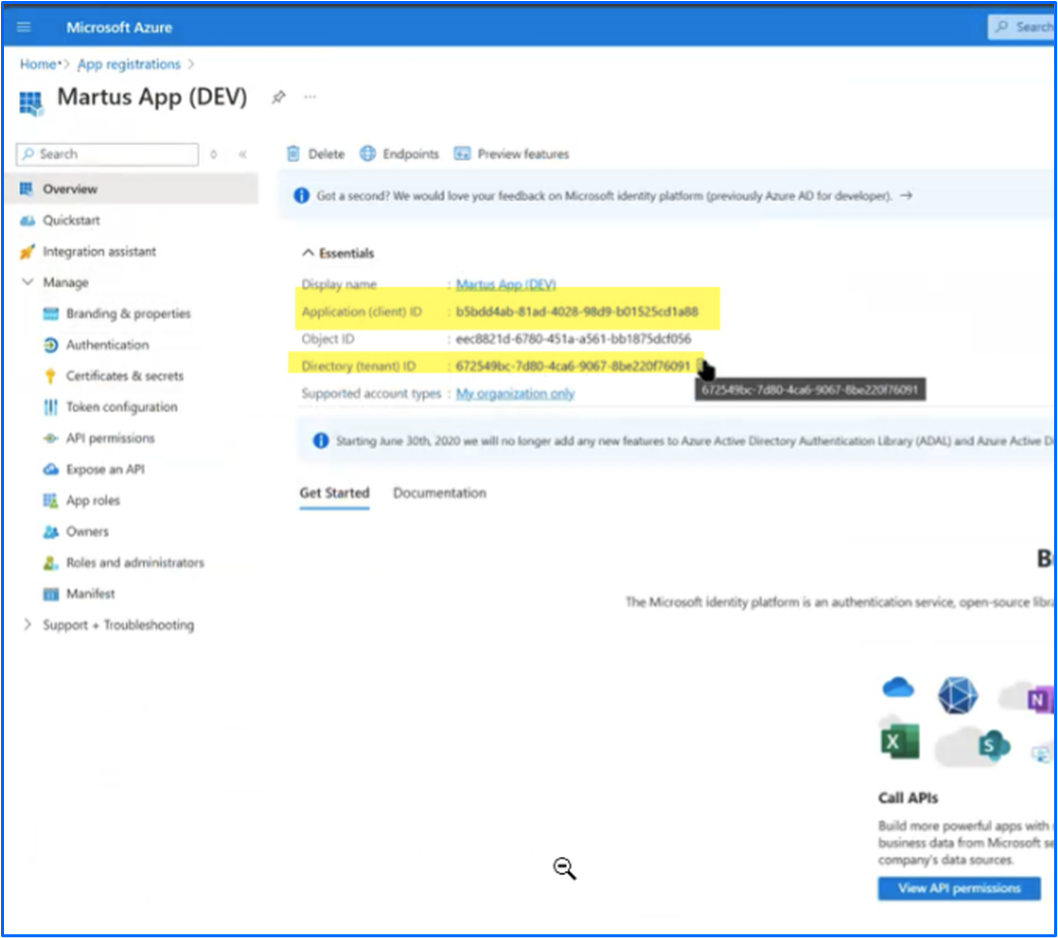Screen dimensions: 1058x938
Task: Click the Authentication icon
Action: [51, 345]
